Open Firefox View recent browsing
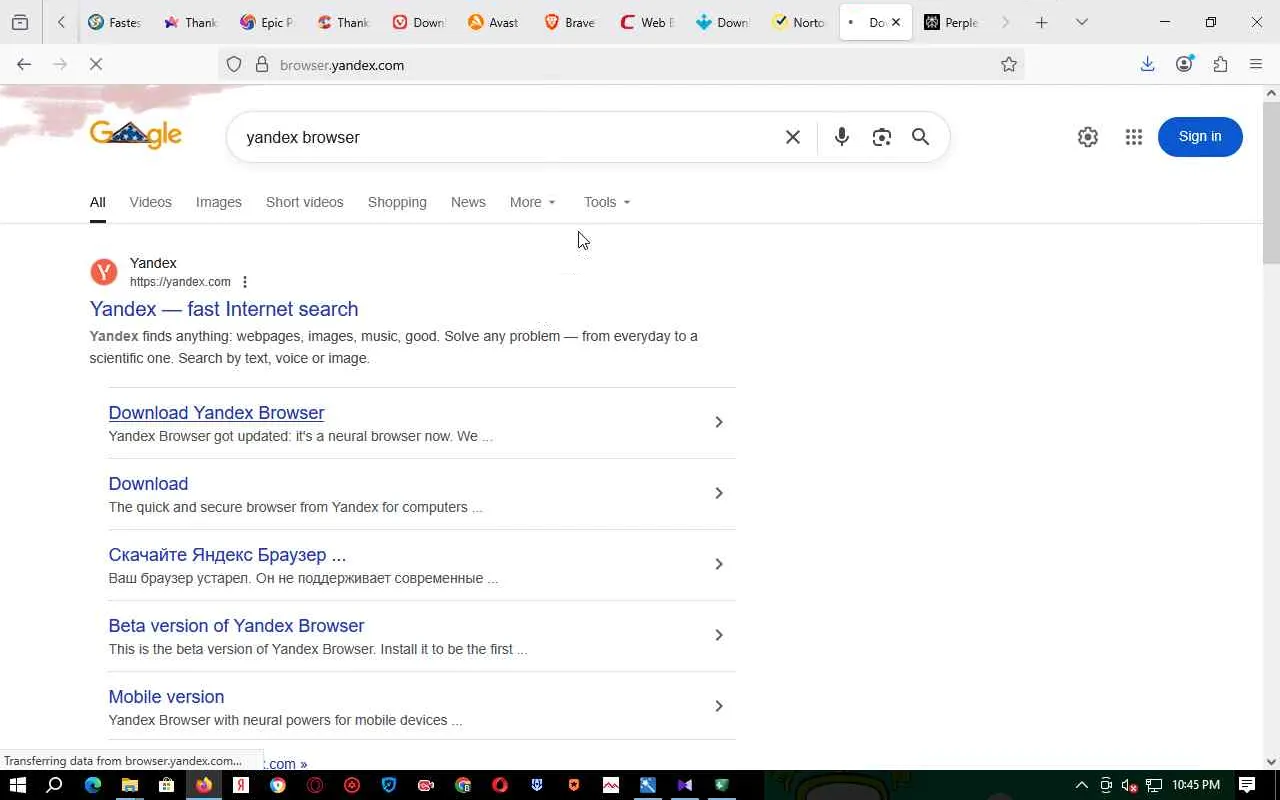The height and width of the screenshot is (800, 1280). [20, 22]
